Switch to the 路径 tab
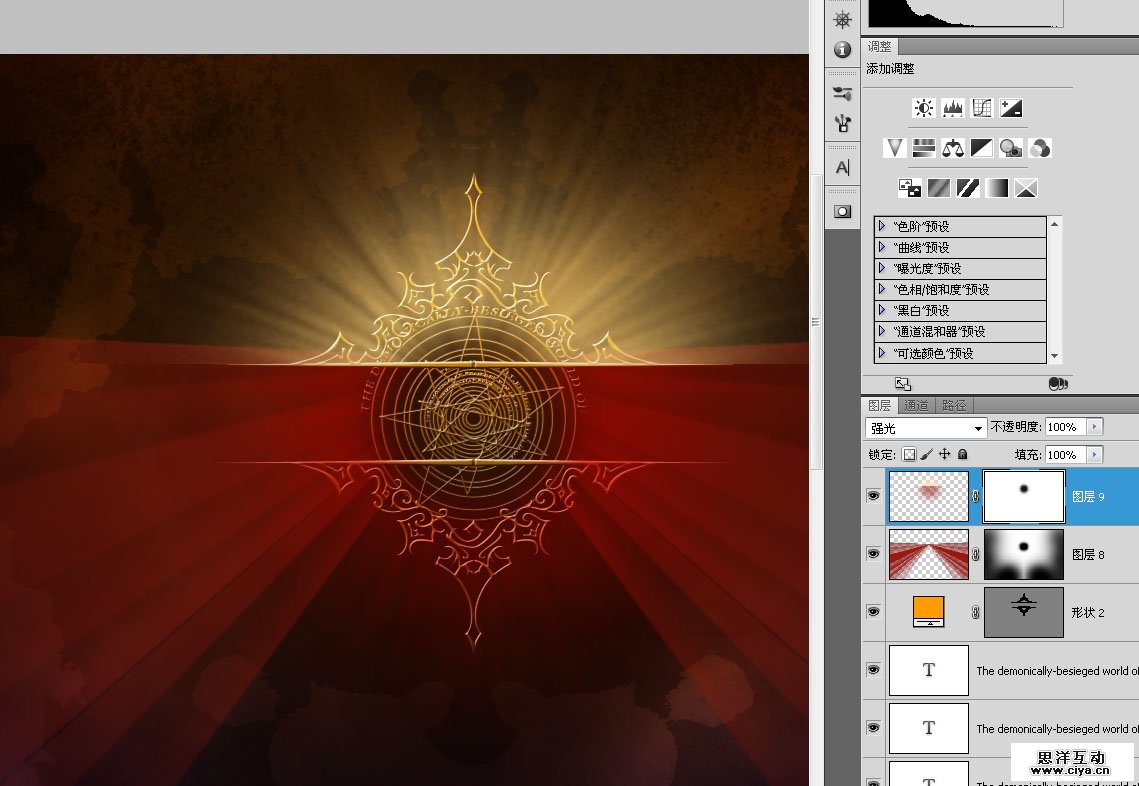Viewport: 1139px width, 786px height. (x=954, y=405)
